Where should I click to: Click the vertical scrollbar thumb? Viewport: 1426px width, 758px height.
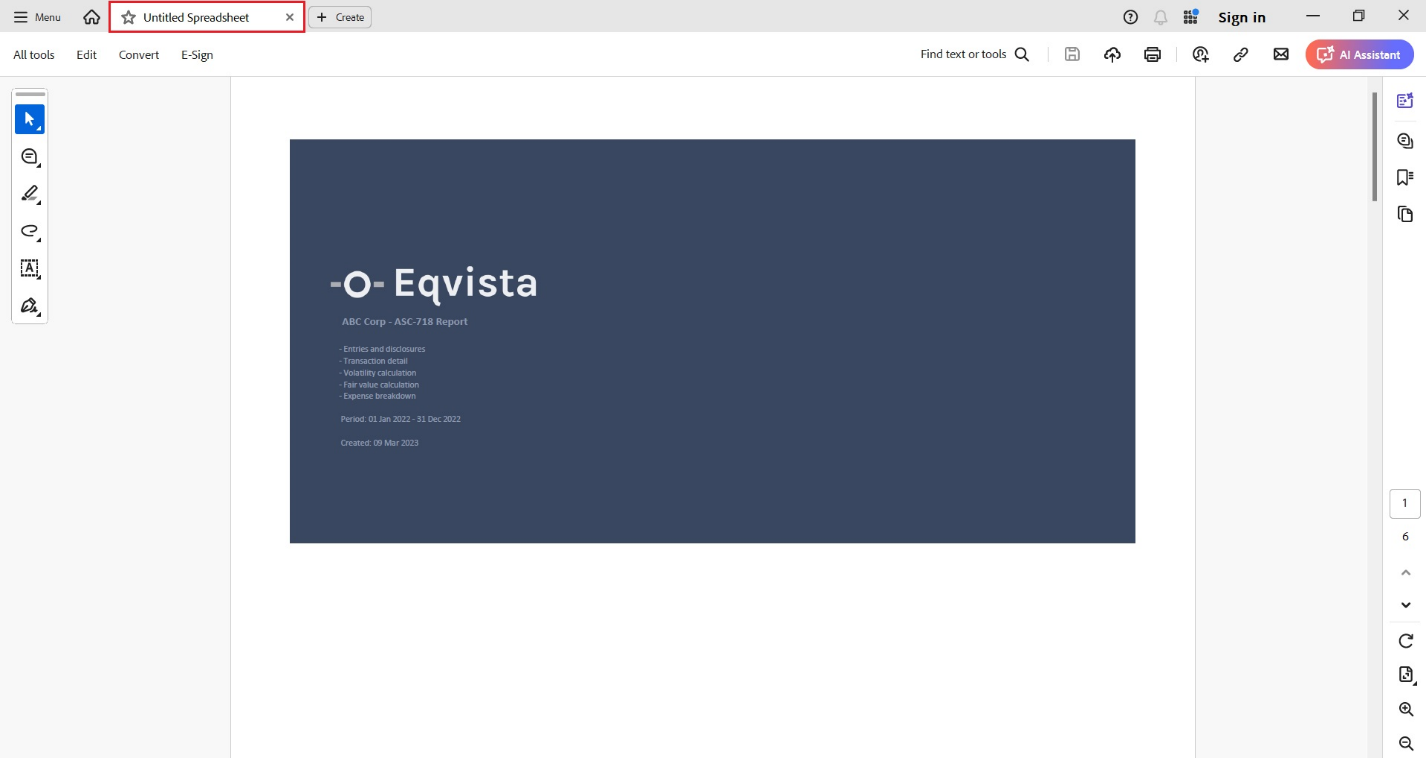pyautogui.click(x=1375, y=147)
